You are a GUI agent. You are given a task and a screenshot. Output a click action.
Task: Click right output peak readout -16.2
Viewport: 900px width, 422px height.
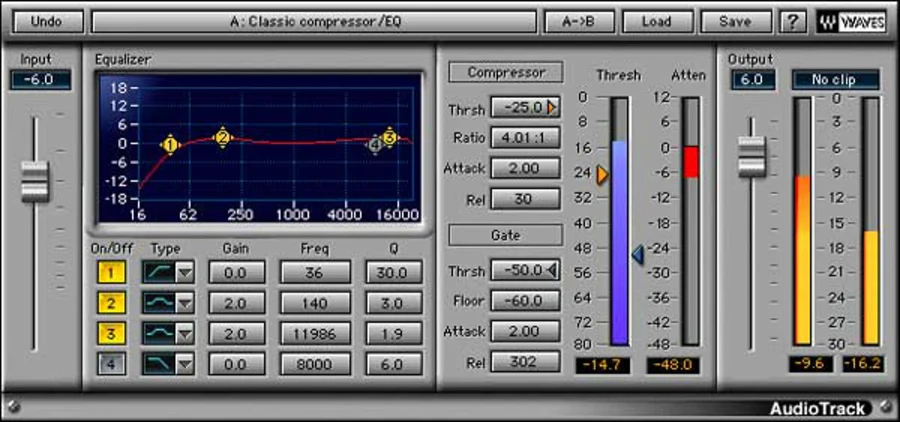(863, 363)
